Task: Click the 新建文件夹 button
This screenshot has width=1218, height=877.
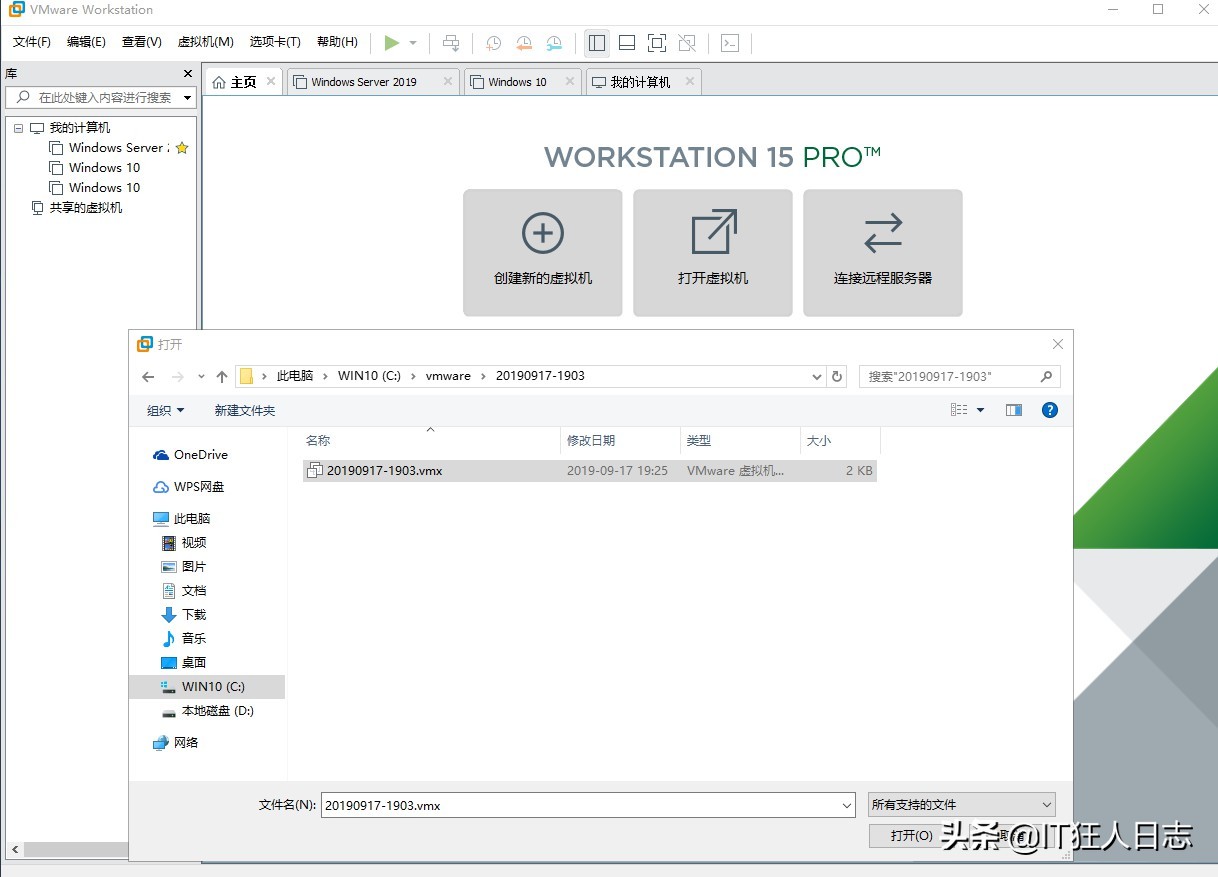Action: point(244,410)
